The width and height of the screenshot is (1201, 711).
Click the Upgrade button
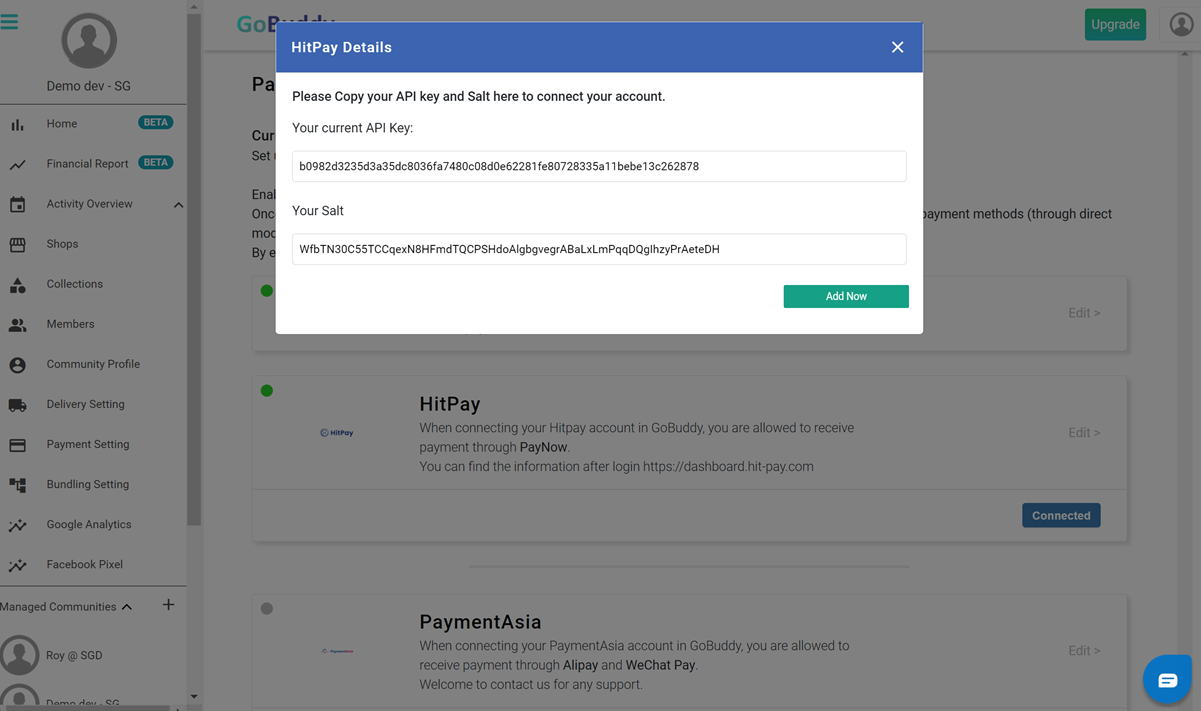click(1115, 24)
